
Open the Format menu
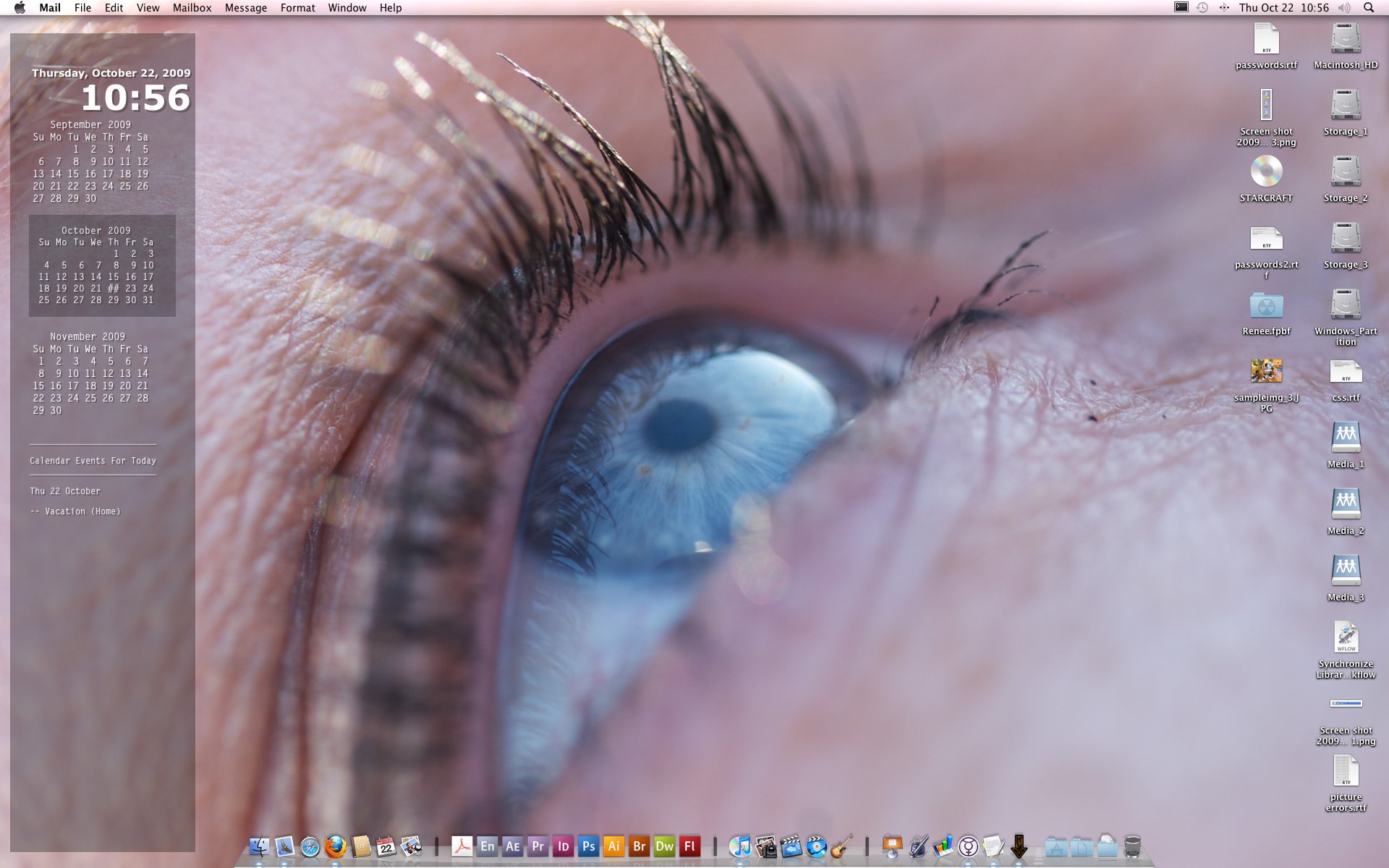(x=297, y=8)
